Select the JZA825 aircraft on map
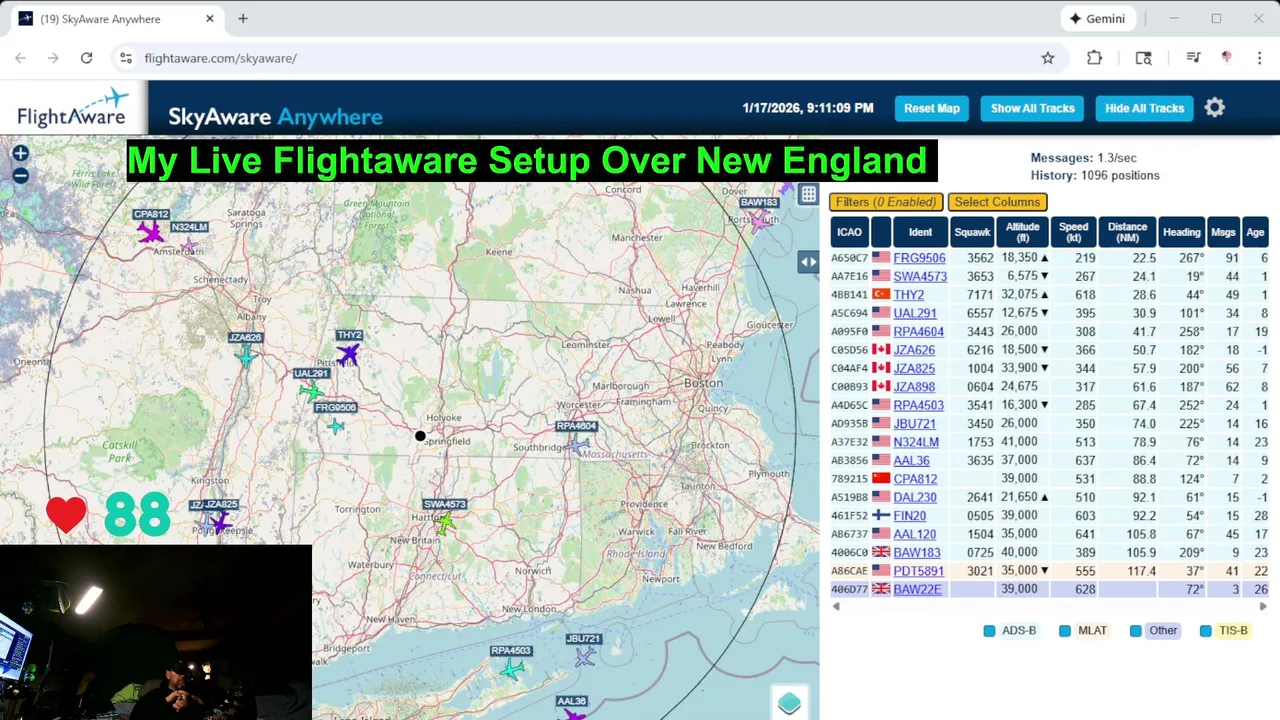This screenshot has width=1280, height=720. pos(221,522)
